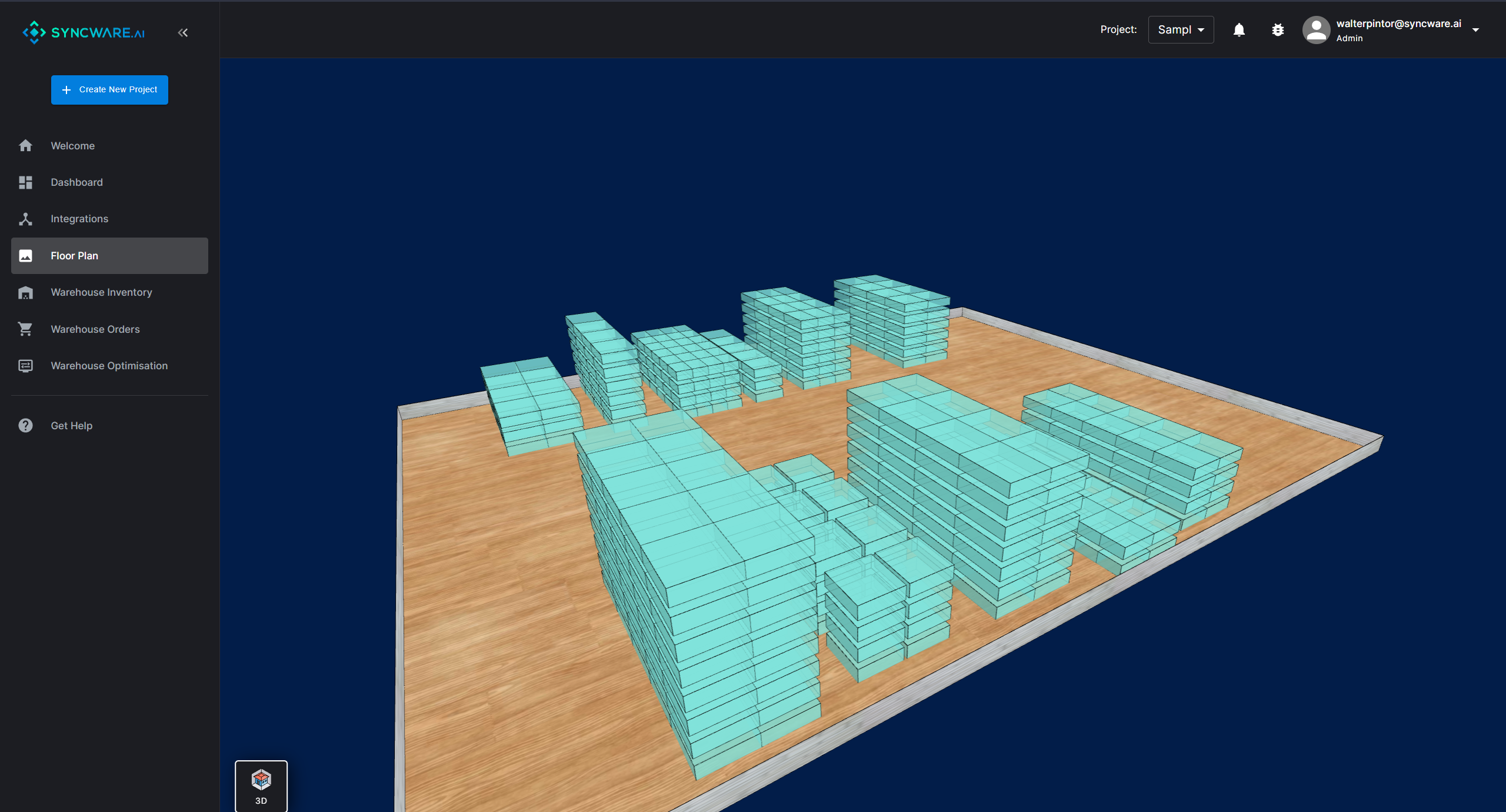The width and height of the screenshot is (1506, 812).
Task: Click the Warehouse Orders cart icon
Action: pos(25,329)
